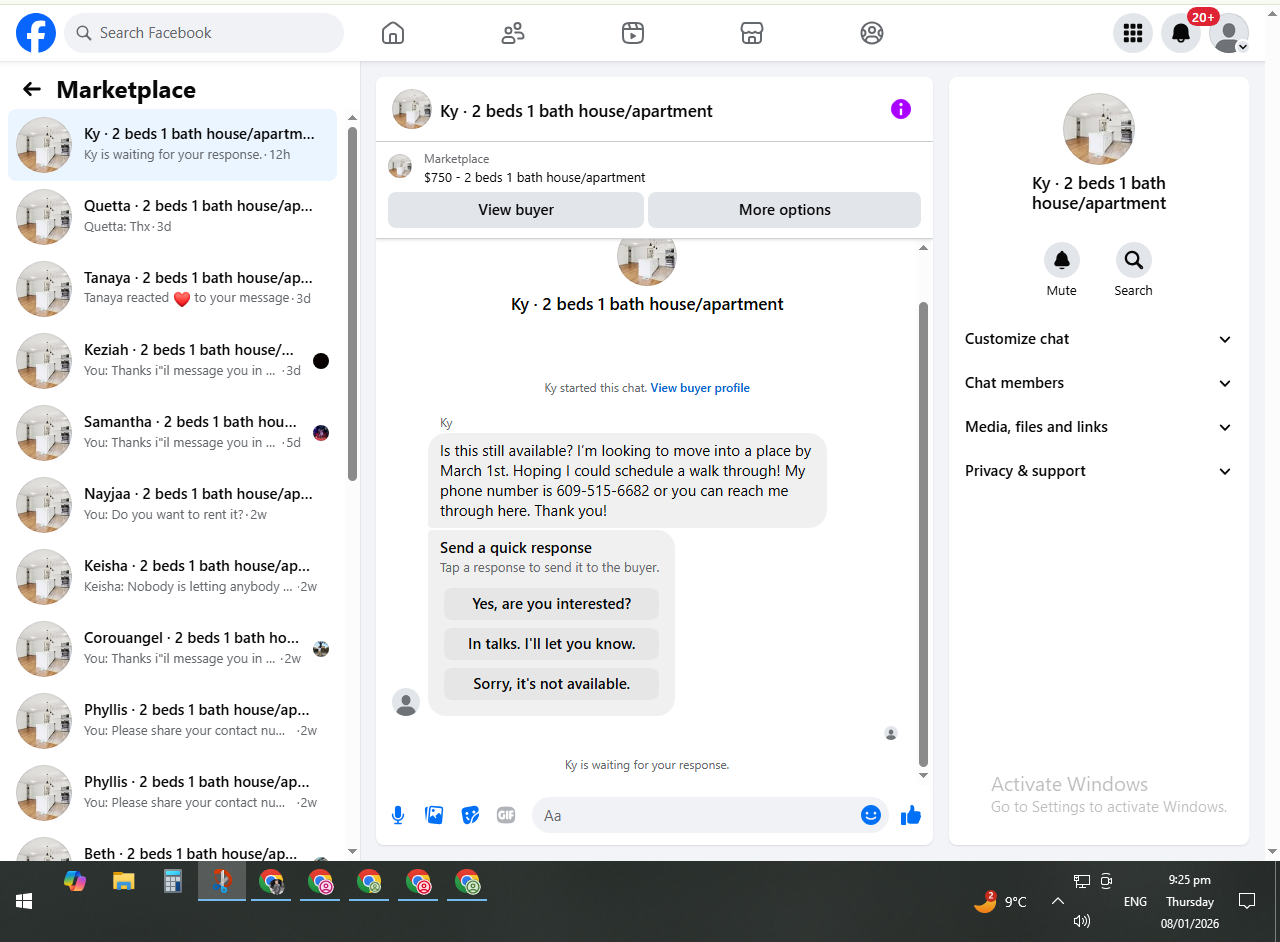
Task: Click the microphone voice clip icon
Action: [398, 815]
